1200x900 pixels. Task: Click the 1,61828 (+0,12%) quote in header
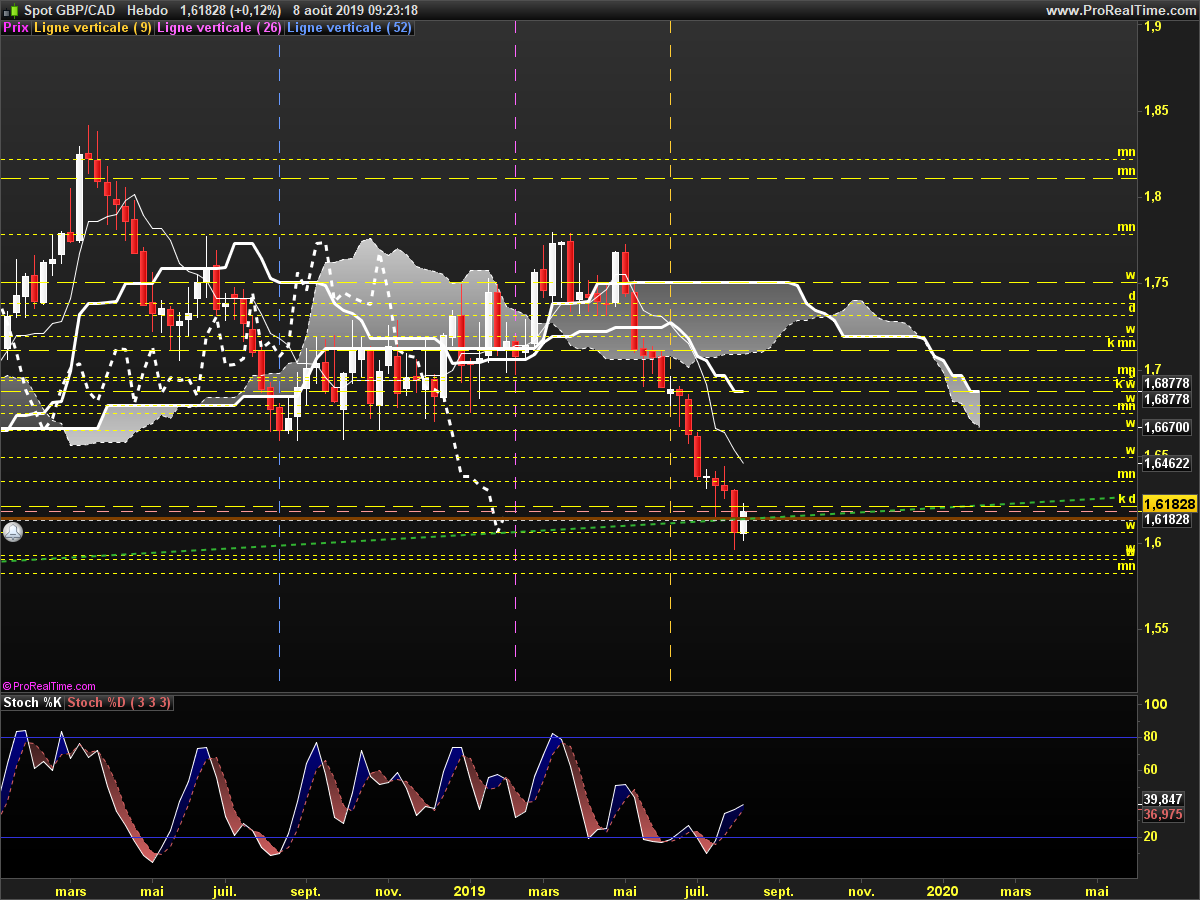[x=229, y=10]
